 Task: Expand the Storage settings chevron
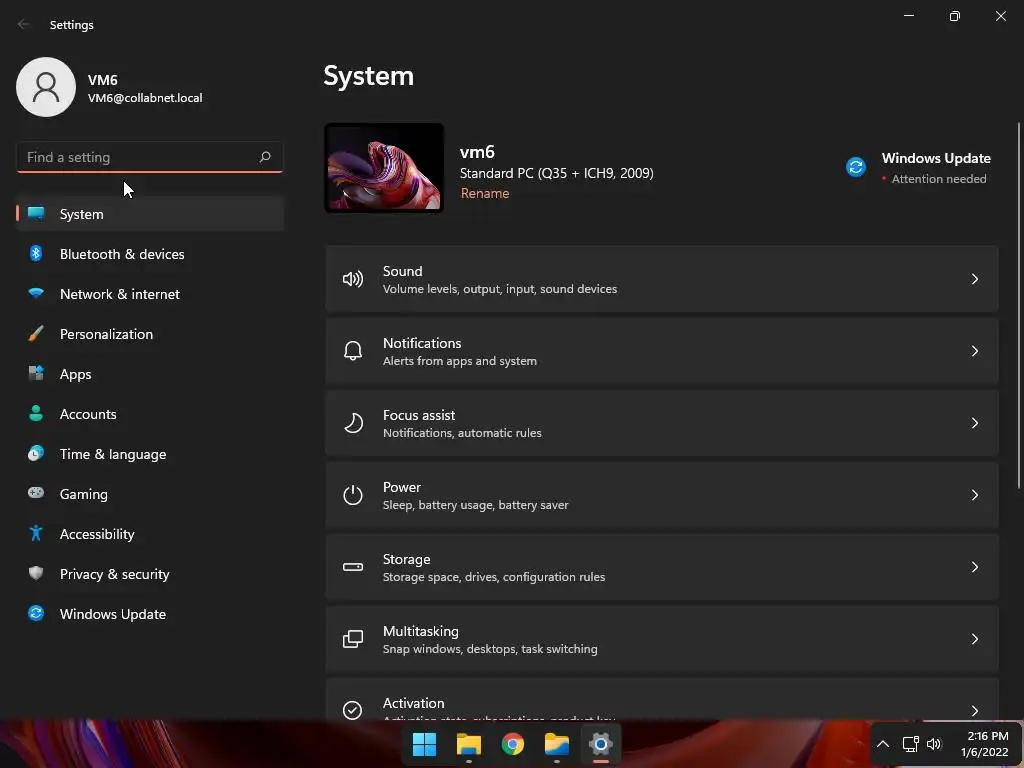974,566
